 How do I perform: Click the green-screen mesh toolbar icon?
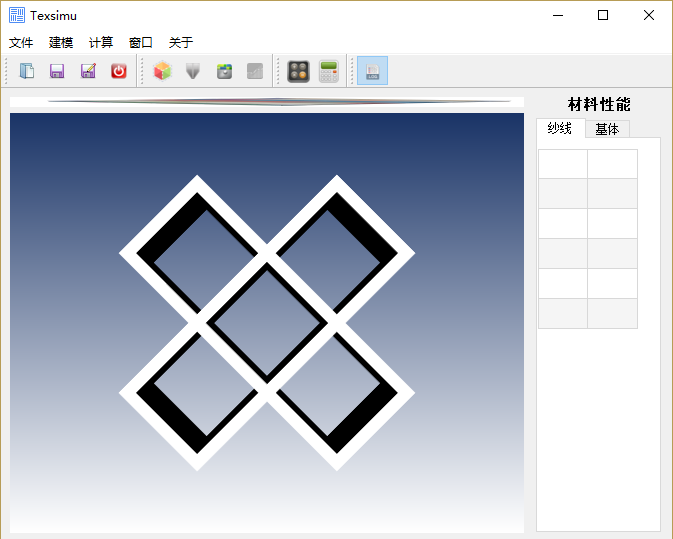pyautogui.click(x=225, y=71)
